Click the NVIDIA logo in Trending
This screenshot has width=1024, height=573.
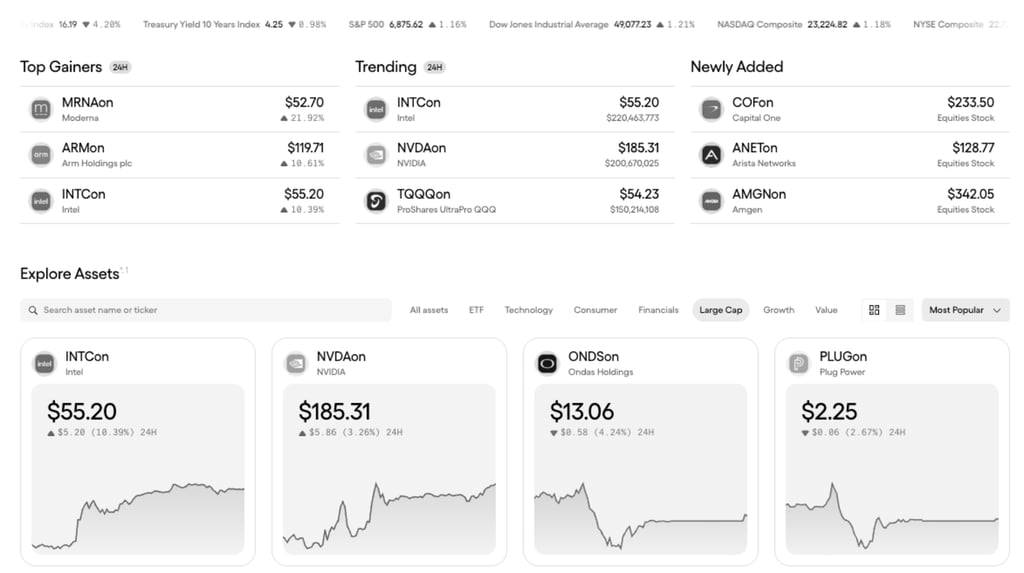[x=376, y=155]
